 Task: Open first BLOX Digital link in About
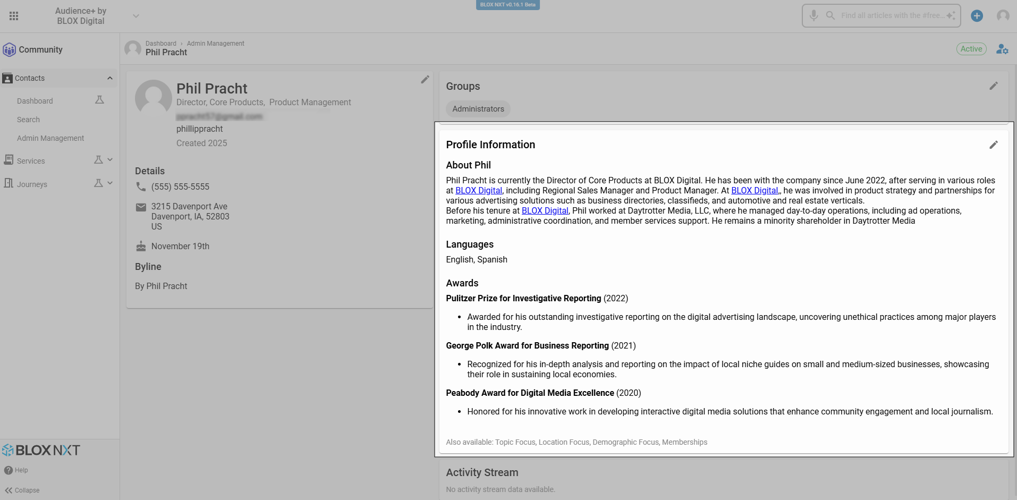(x=479, y=191)
